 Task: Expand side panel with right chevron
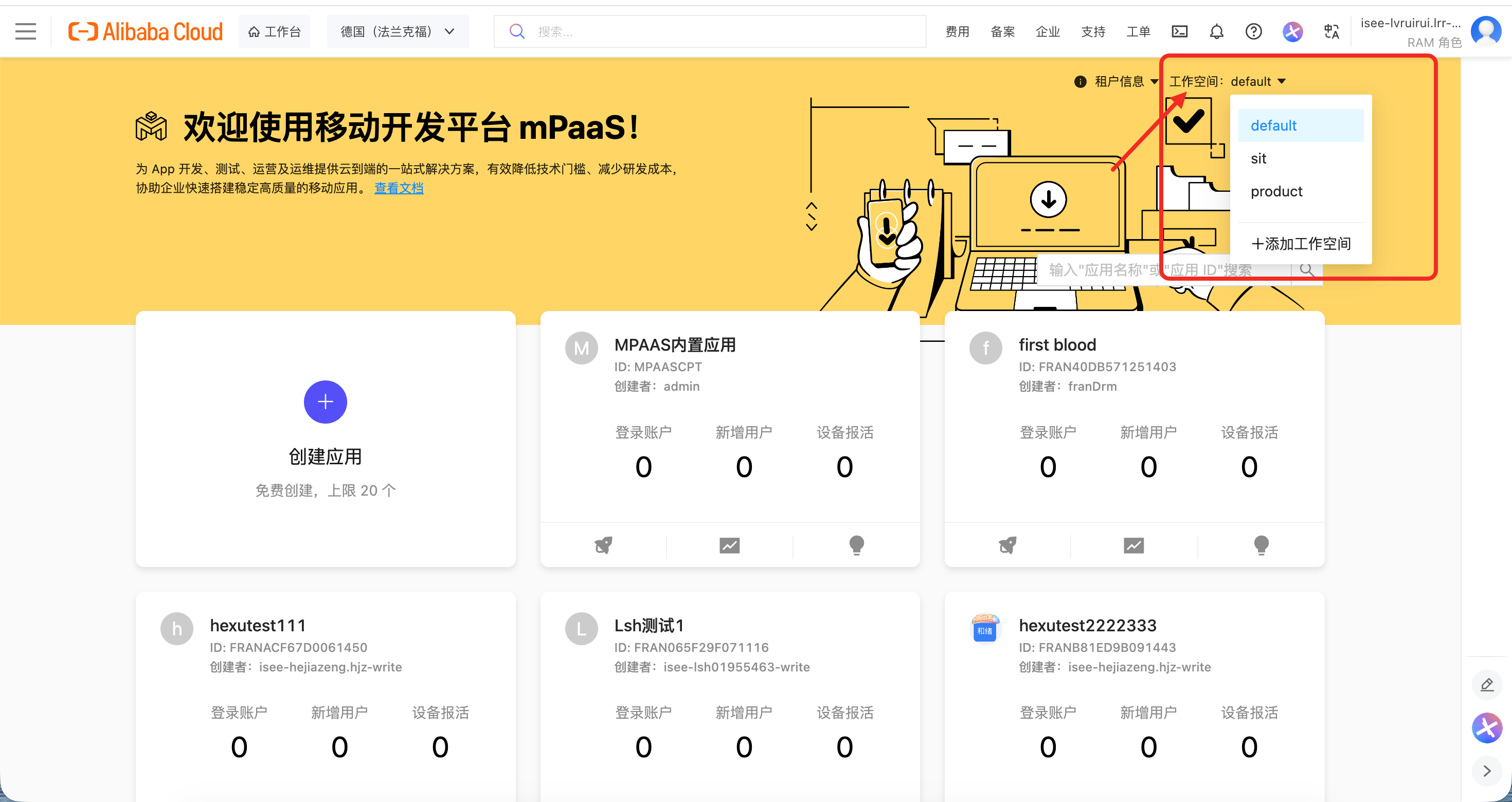click(x=1486, y=771)
